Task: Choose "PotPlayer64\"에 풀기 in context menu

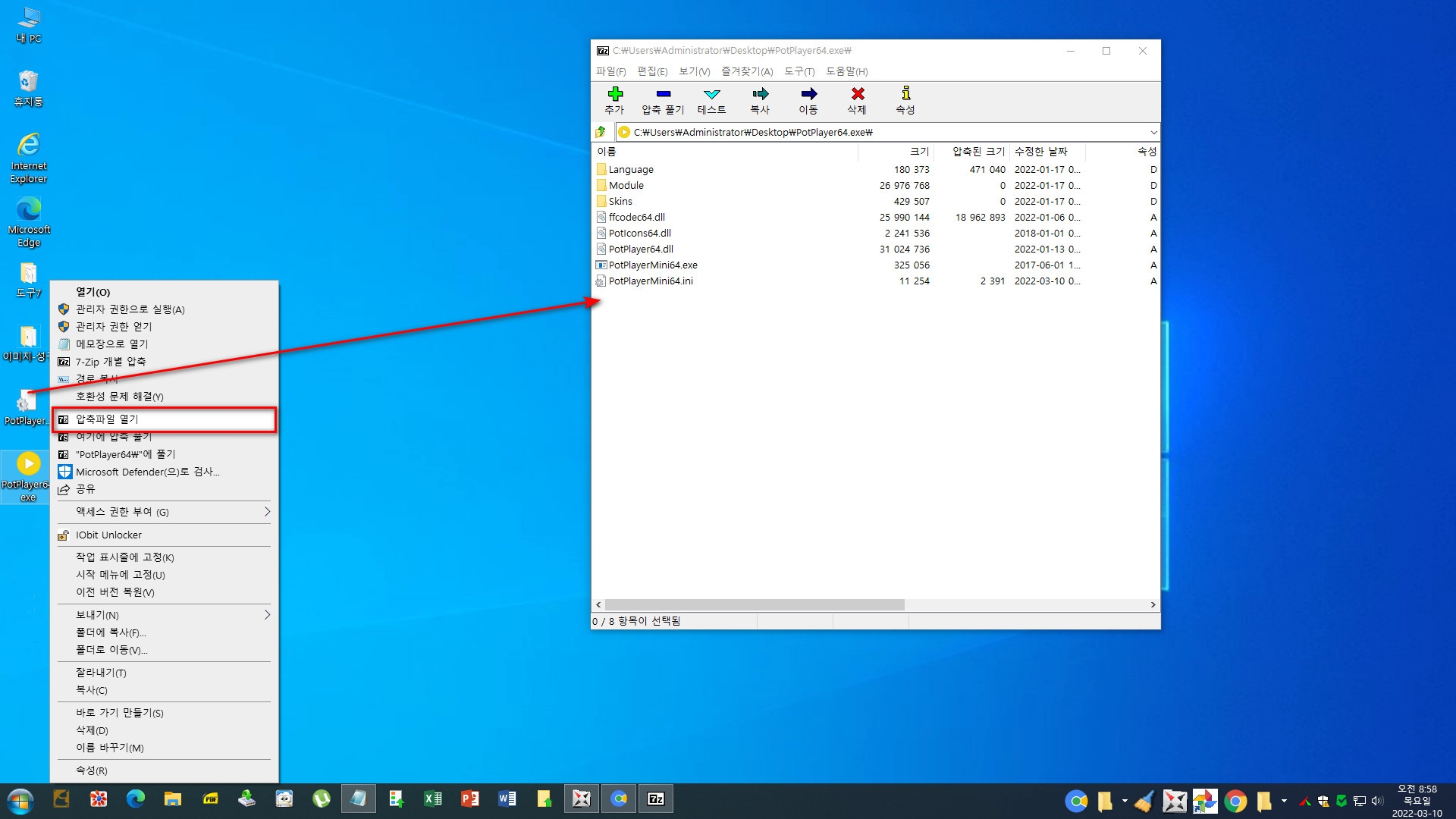Action: pos(164,454)
